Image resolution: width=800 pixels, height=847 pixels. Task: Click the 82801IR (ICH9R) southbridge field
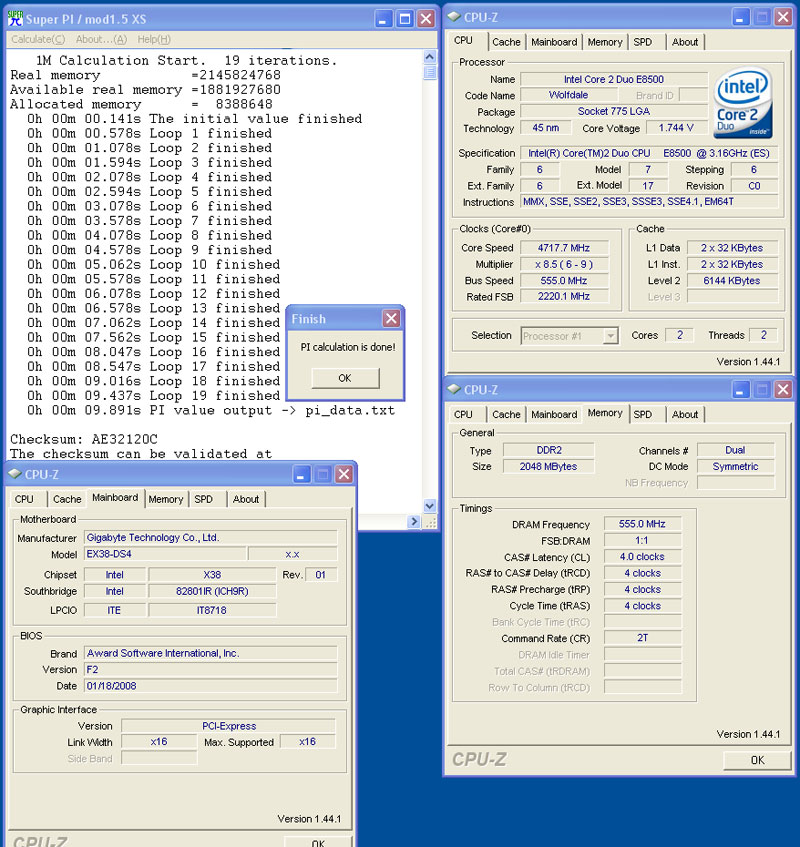[x=212, y=591]
